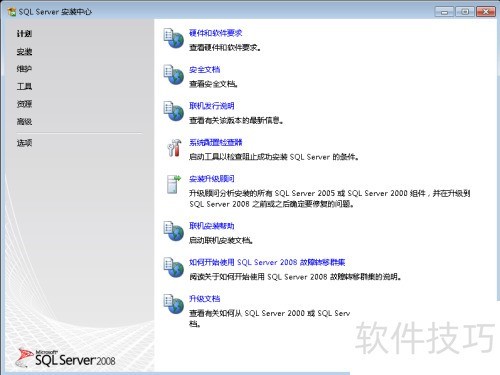Viewport: 500px width, 375px height.
Task: Click globe document icon beside 联机安装帮助
Action: 173,231
